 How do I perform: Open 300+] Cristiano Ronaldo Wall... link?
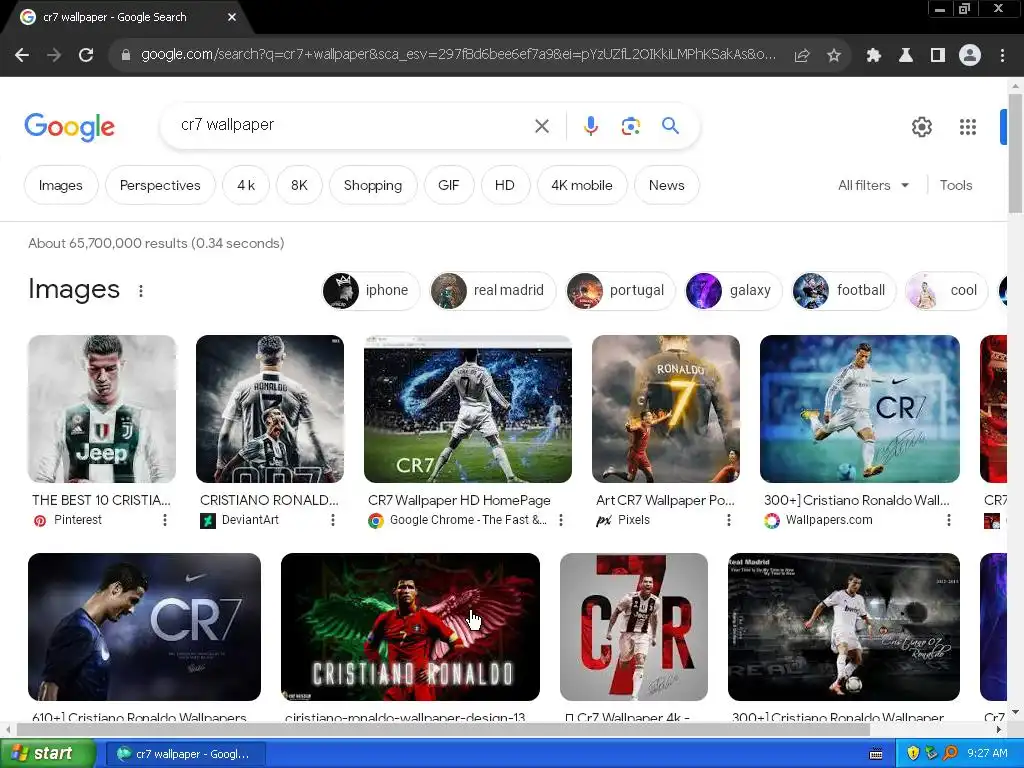(x=857, y=500)
